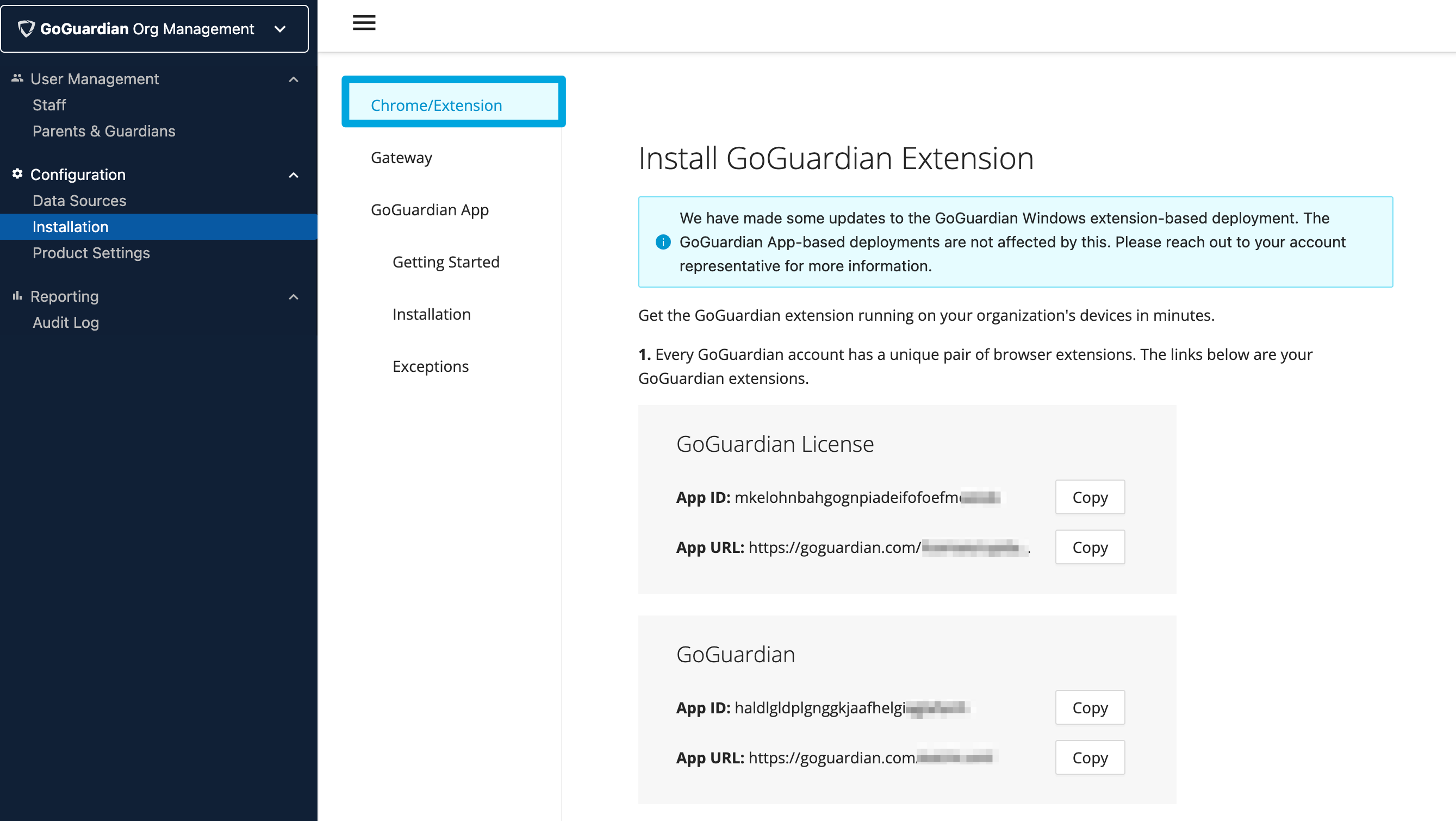This screenshot has height=821, width=1456.
Task: Click the Reporting bar-chart icon
Action: 16,295
